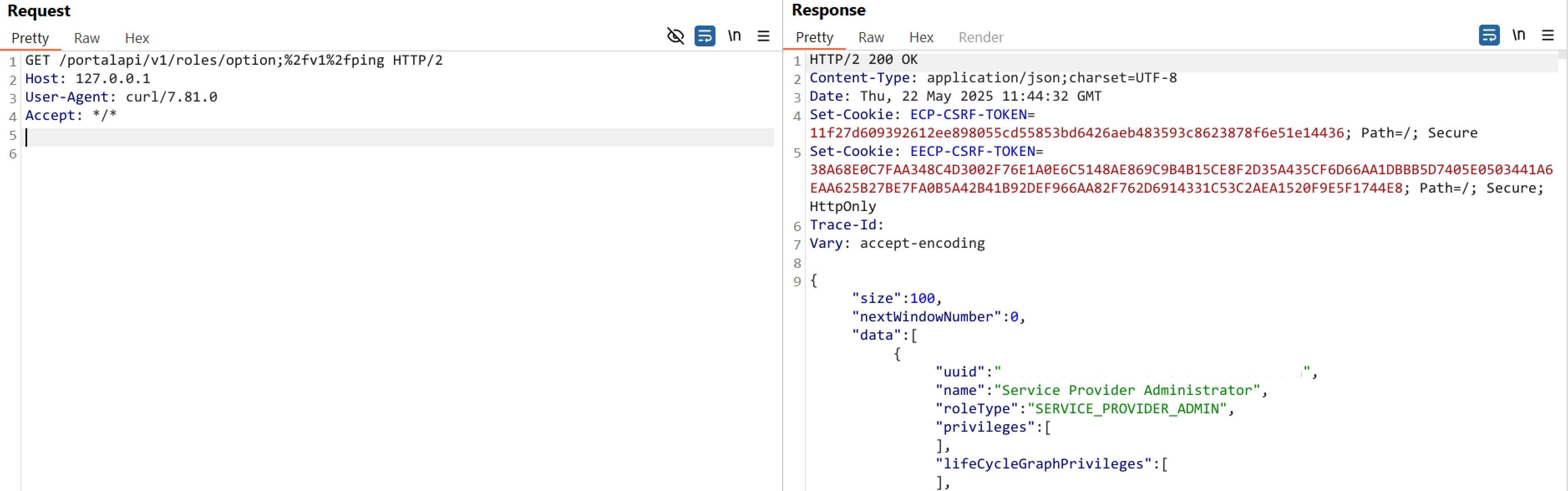Select the Response Pretty tab
The image size is (1568, 491).
coord(814,38)
